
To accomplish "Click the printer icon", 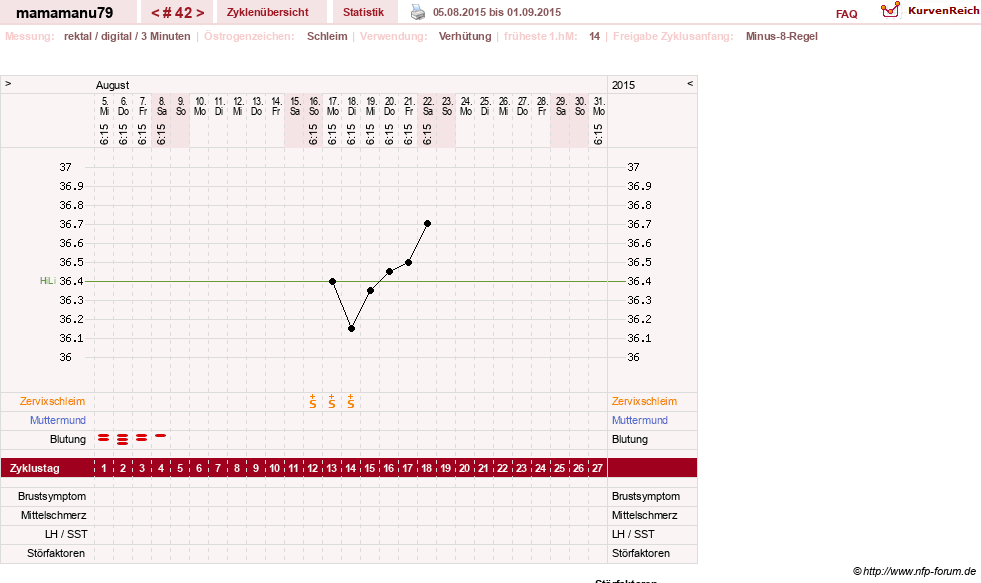I will point(417,12).
